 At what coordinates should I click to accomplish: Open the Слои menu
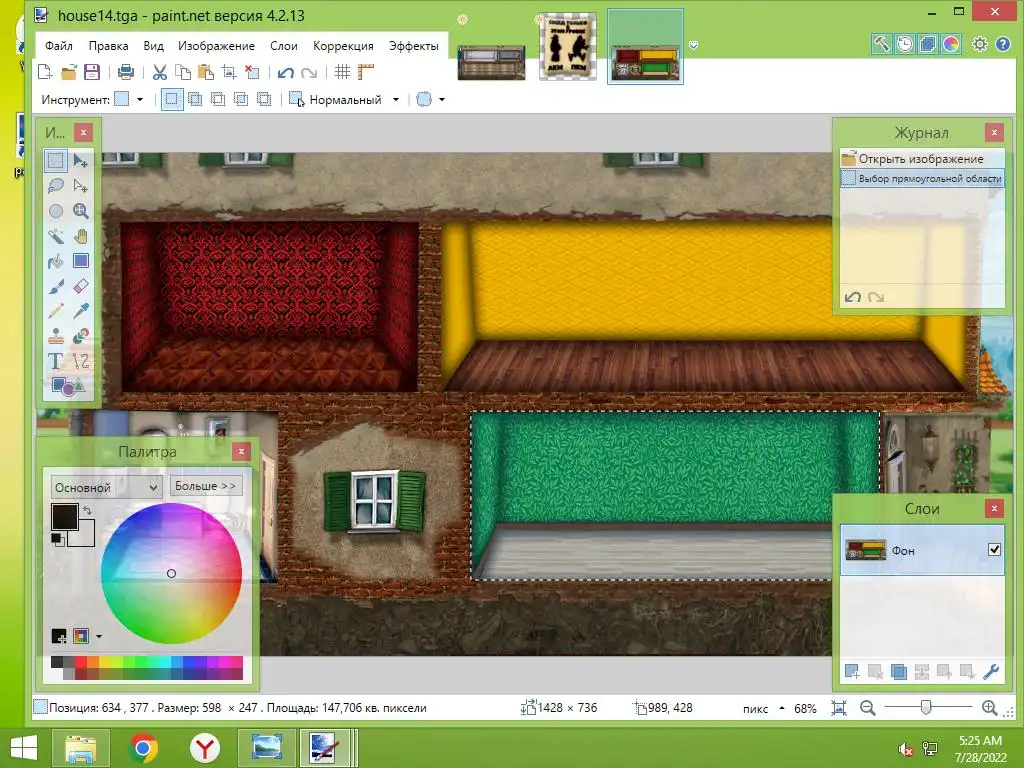tap(284, 46)
